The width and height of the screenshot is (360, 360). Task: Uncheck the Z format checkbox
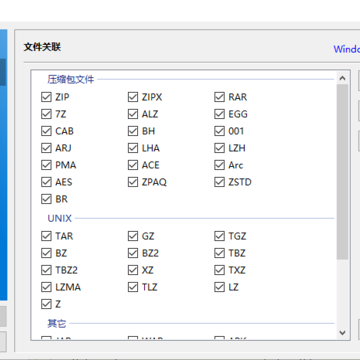46,304
